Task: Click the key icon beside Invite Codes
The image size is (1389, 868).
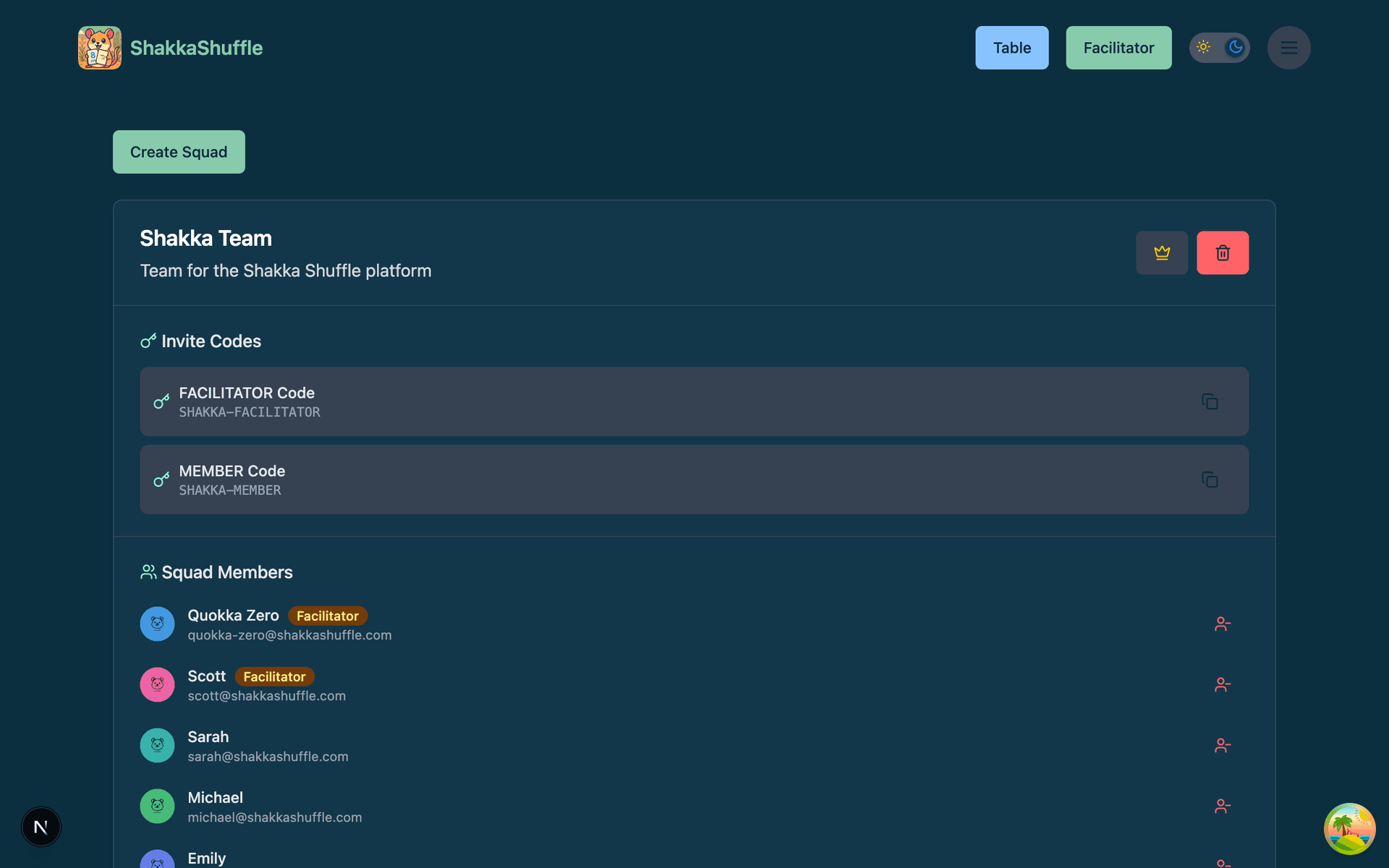Action: click(x=148, y=340)
